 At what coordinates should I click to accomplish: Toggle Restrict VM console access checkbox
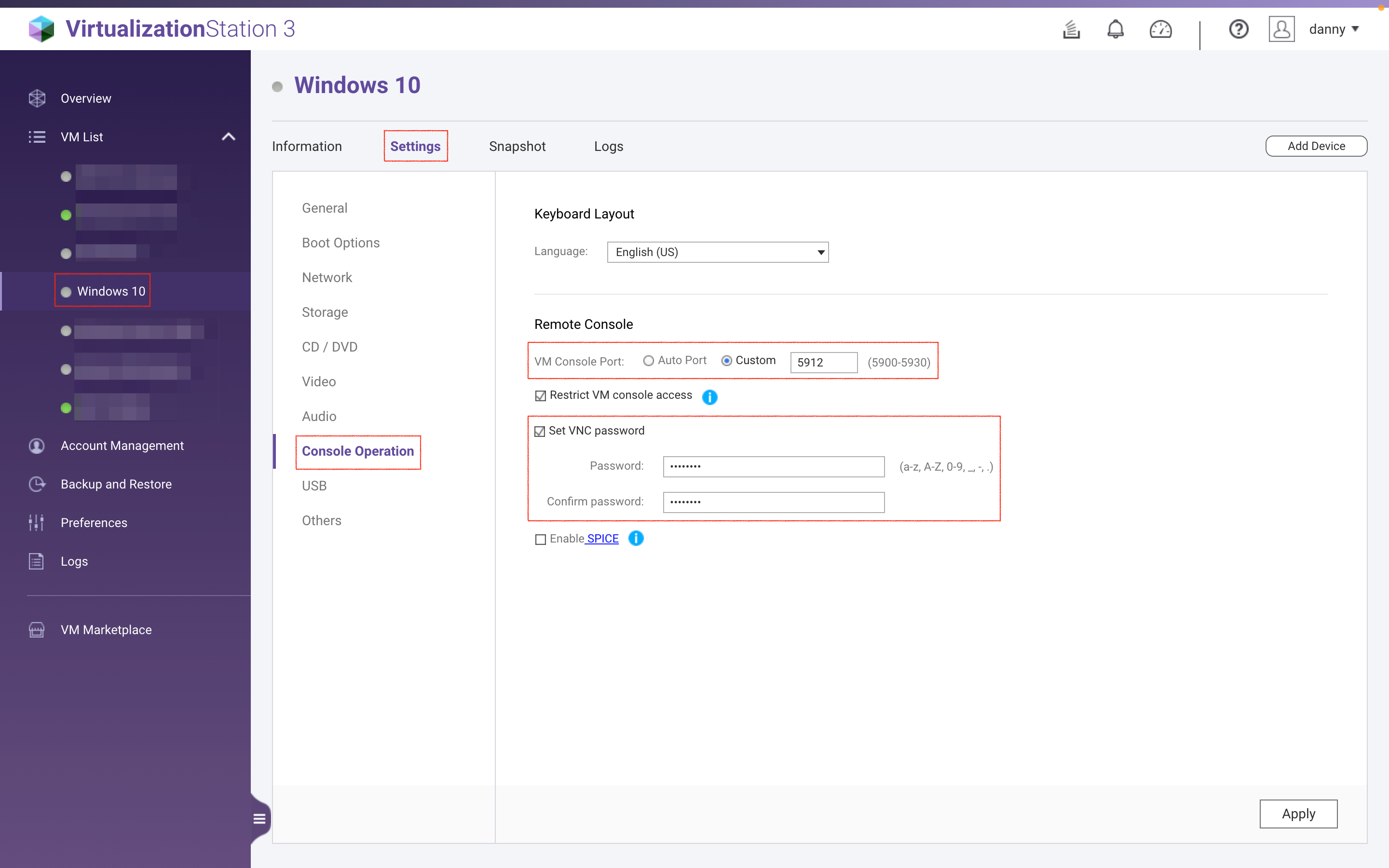pyautogui.click(x=540, y=395)
